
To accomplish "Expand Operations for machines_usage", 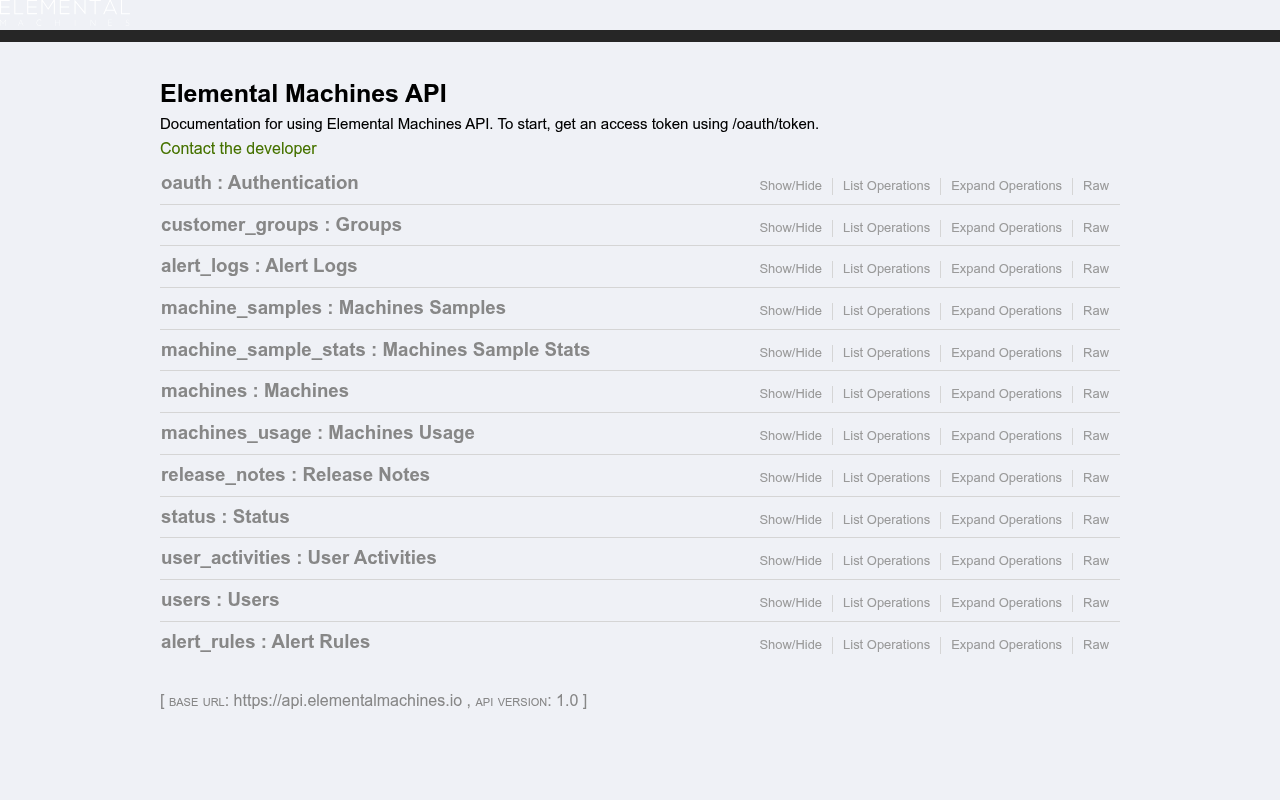I will tap(1006, 436).
